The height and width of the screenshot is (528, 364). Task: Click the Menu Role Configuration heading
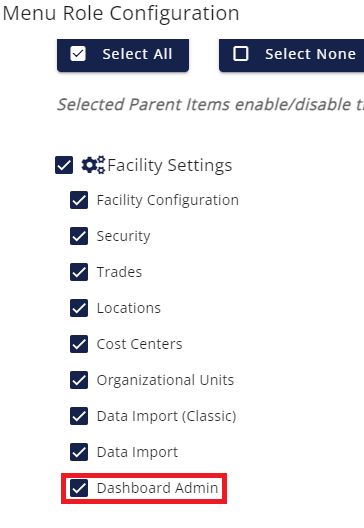[x=121, y=14]
